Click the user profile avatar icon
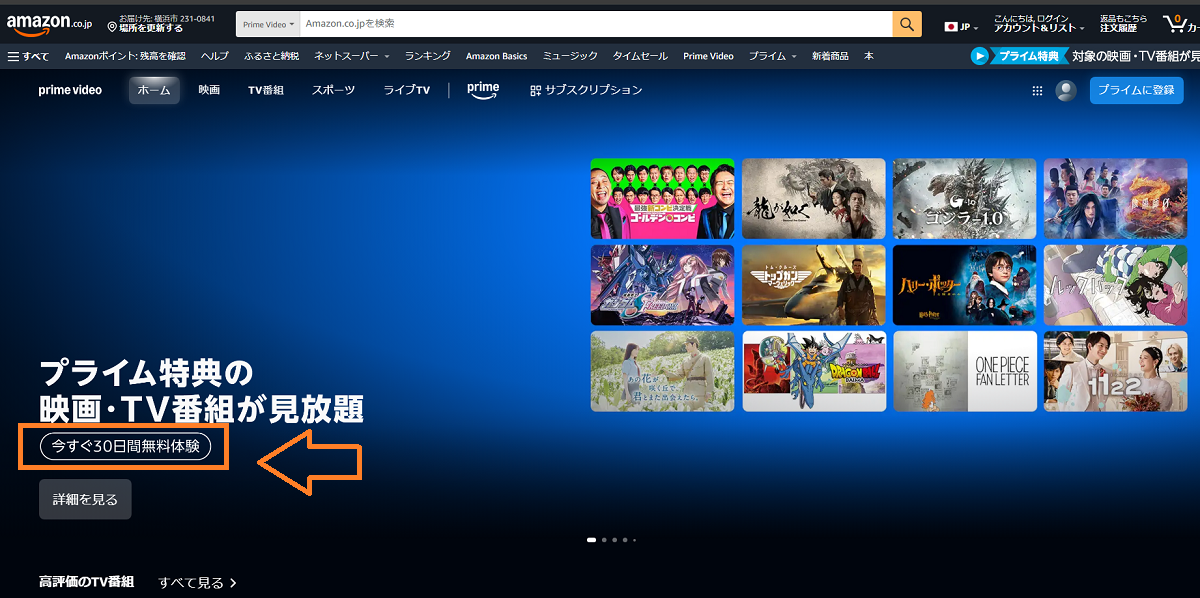The image size is (1200, 598). pyautogui.click(x=1066, y=91)
